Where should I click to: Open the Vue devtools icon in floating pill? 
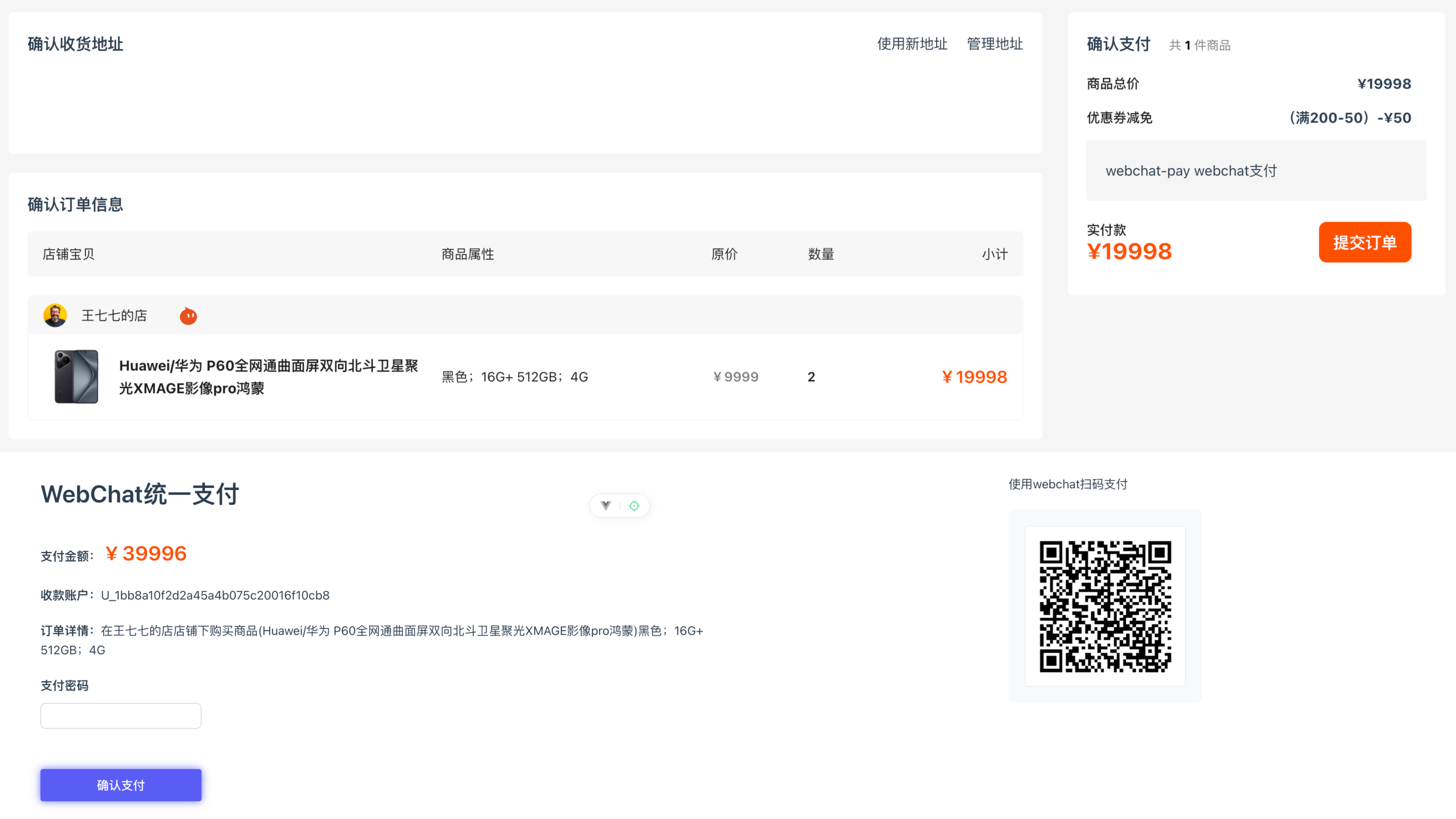click(605, 506)
